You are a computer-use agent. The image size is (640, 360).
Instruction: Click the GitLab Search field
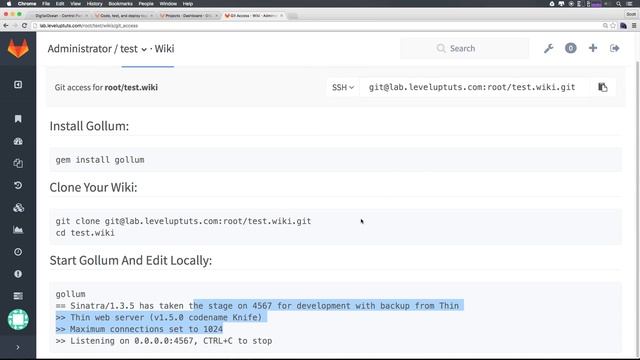click(464, 49)
